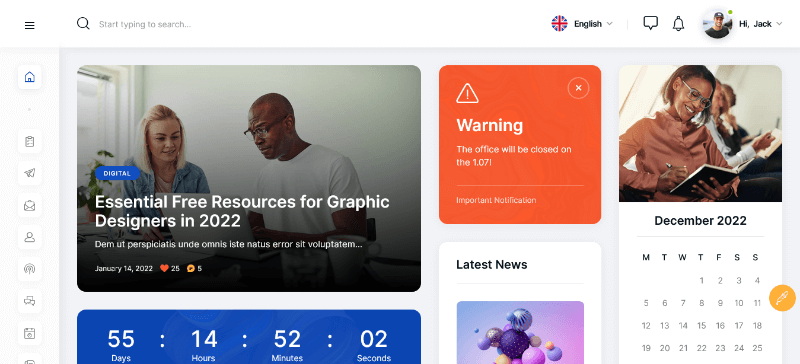The width and height of the screenshot is (800, 364).
Task: Go to Home in the sidebar
Action: (30, 77)
